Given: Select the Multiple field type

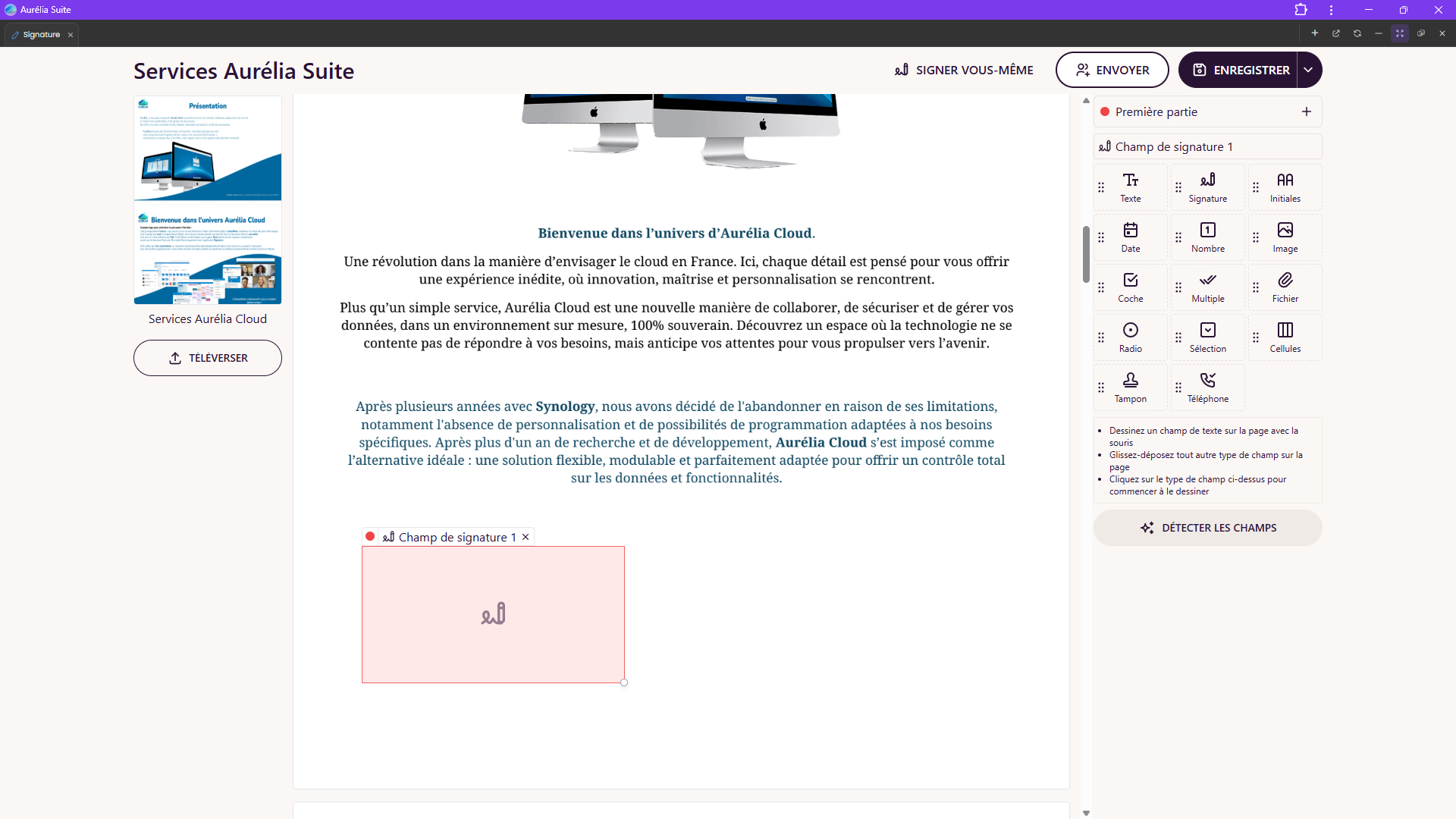Looking at the screenshot, I should pos(1208,287).
